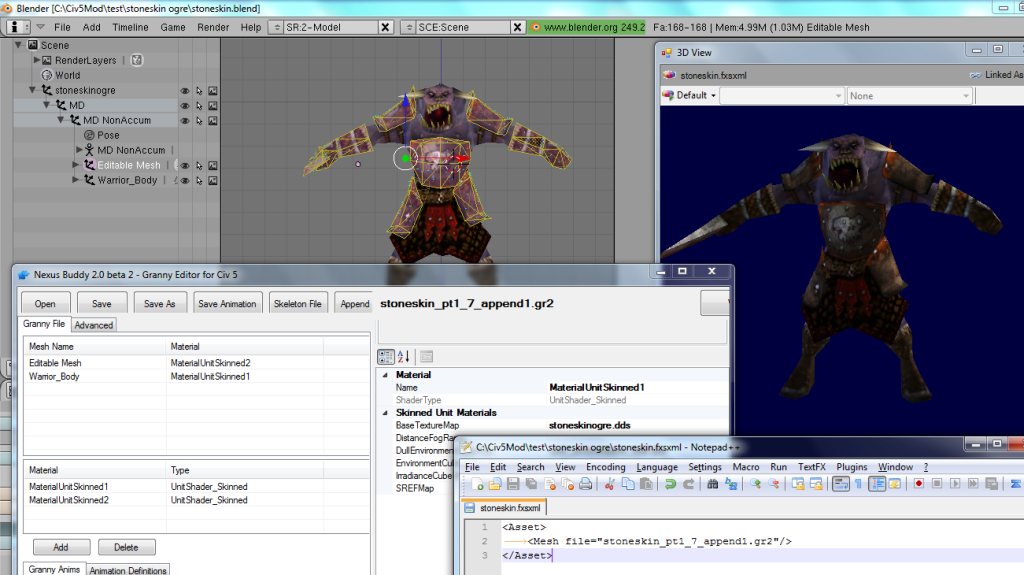The width and height of the screenshot is (1024, 575).
Task: Click Notepad++ Cut scissors icon
Action: pyautogui.click(x=609, y=484)
